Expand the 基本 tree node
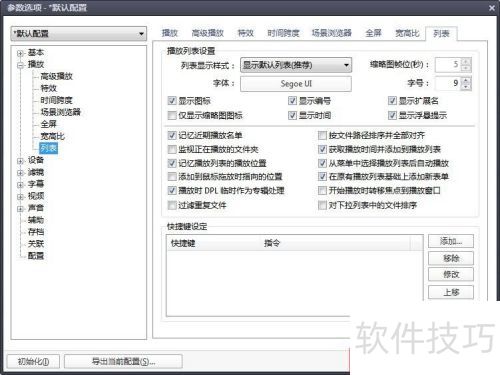500x375 pixels. [20, 53]
